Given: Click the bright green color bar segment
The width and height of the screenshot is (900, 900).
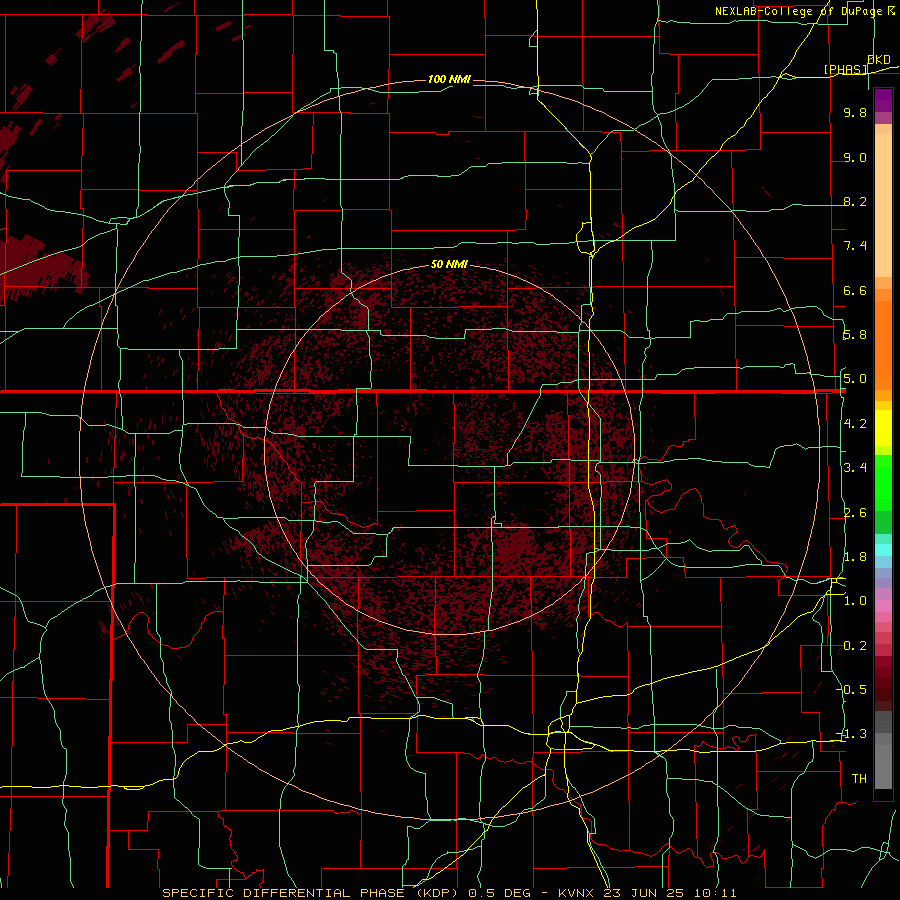Looking at the screenshot, I should [x=883, y=485].
